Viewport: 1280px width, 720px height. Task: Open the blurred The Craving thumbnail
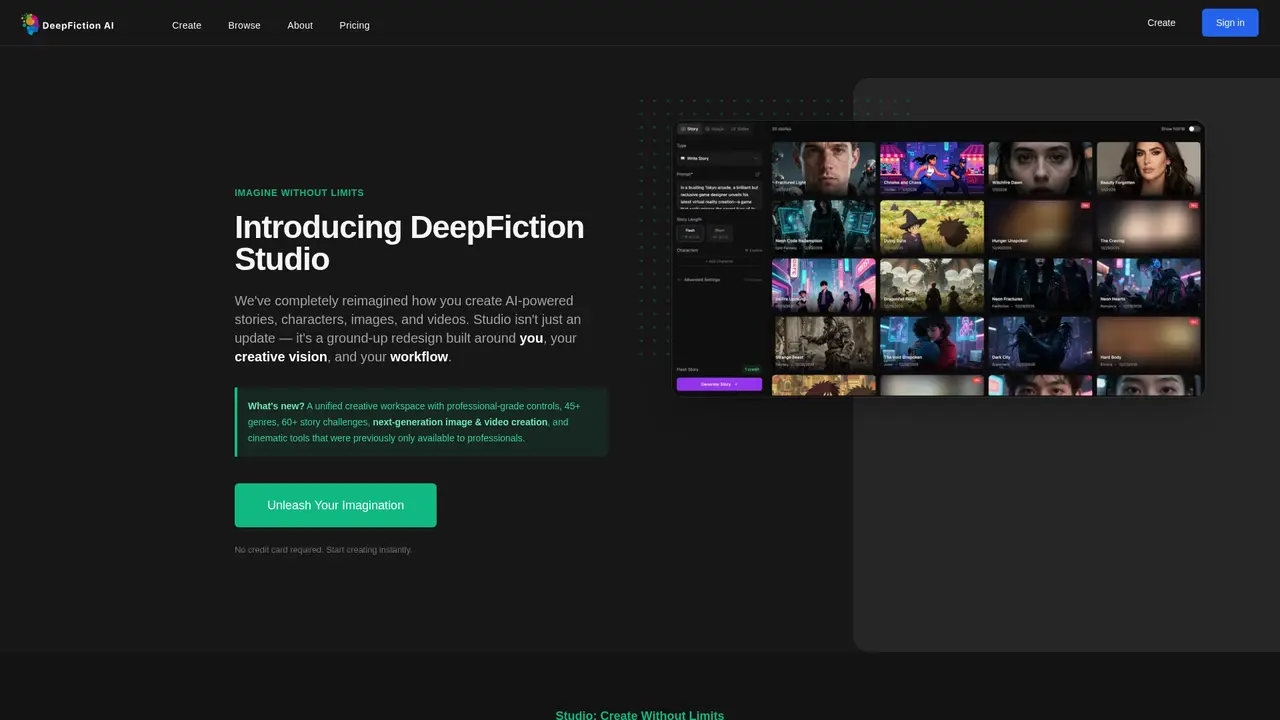(x=1148, y=226)
